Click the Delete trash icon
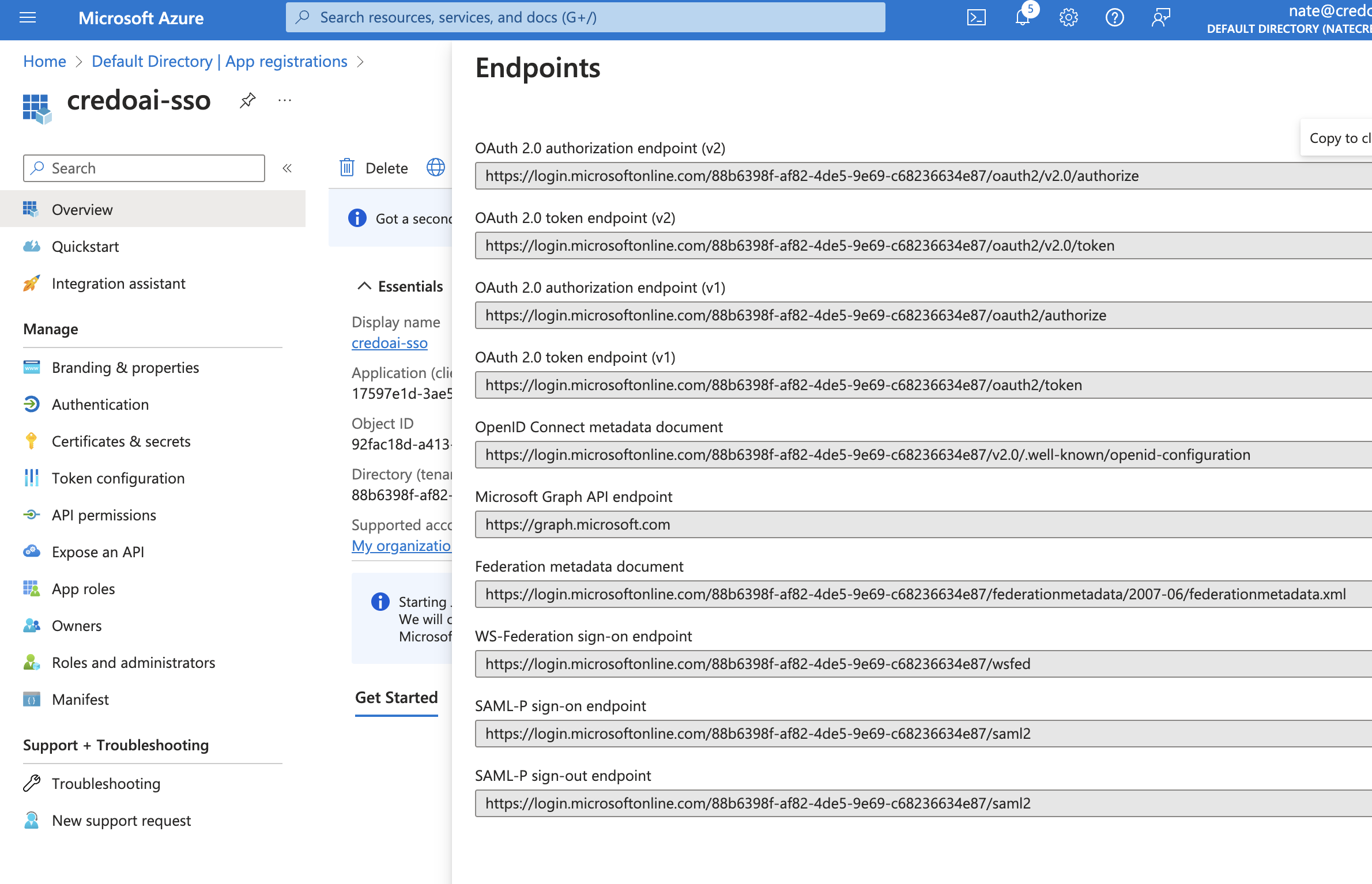This screenshot has height=884, width=1372. [347, 168]
